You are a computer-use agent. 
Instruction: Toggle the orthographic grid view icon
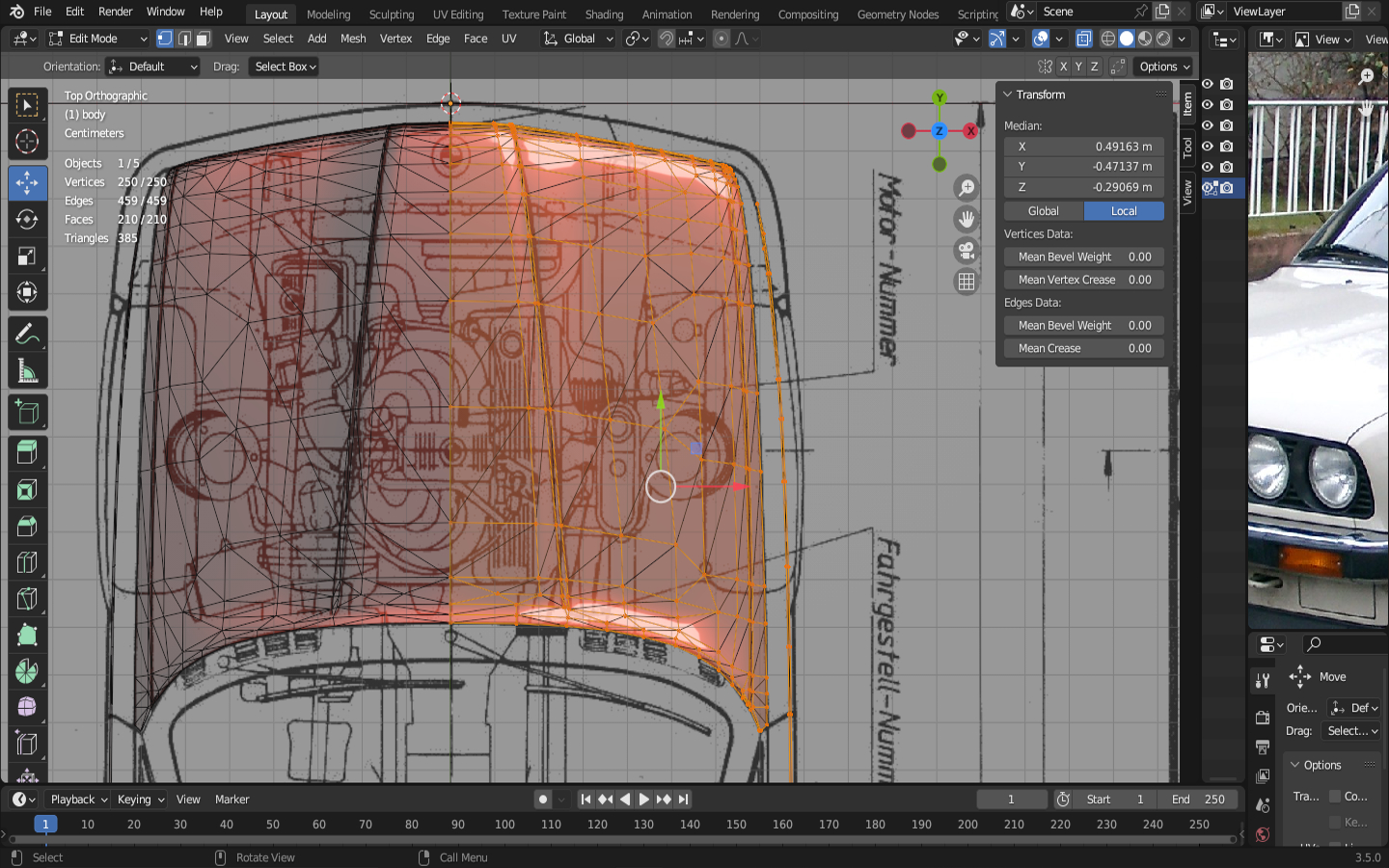pyautogui.click(x=966, y=282)
